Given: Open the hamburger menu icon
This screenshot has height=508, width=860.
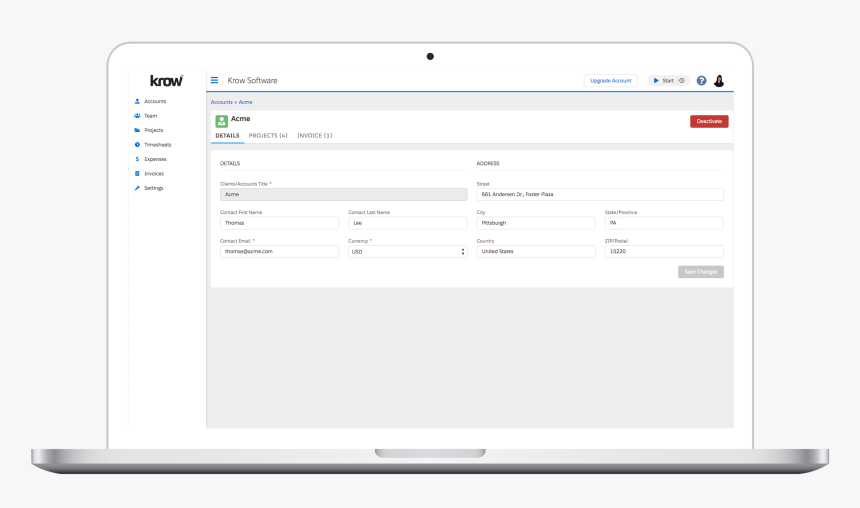Looking at the screenshot, I should [x=214, y=80].
